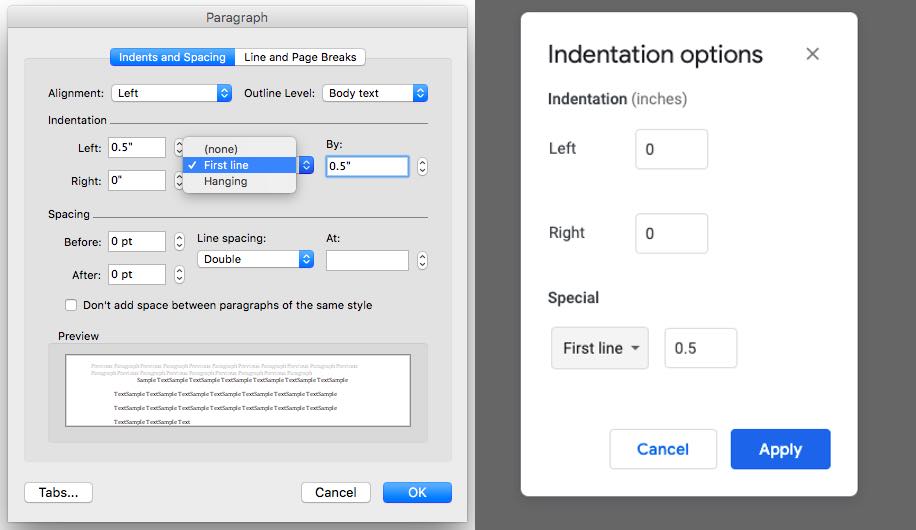The width and height of the screenshot is (916, 530).
Task: Choose Hanging in special indent menu
Action: (x=240, y=181)
